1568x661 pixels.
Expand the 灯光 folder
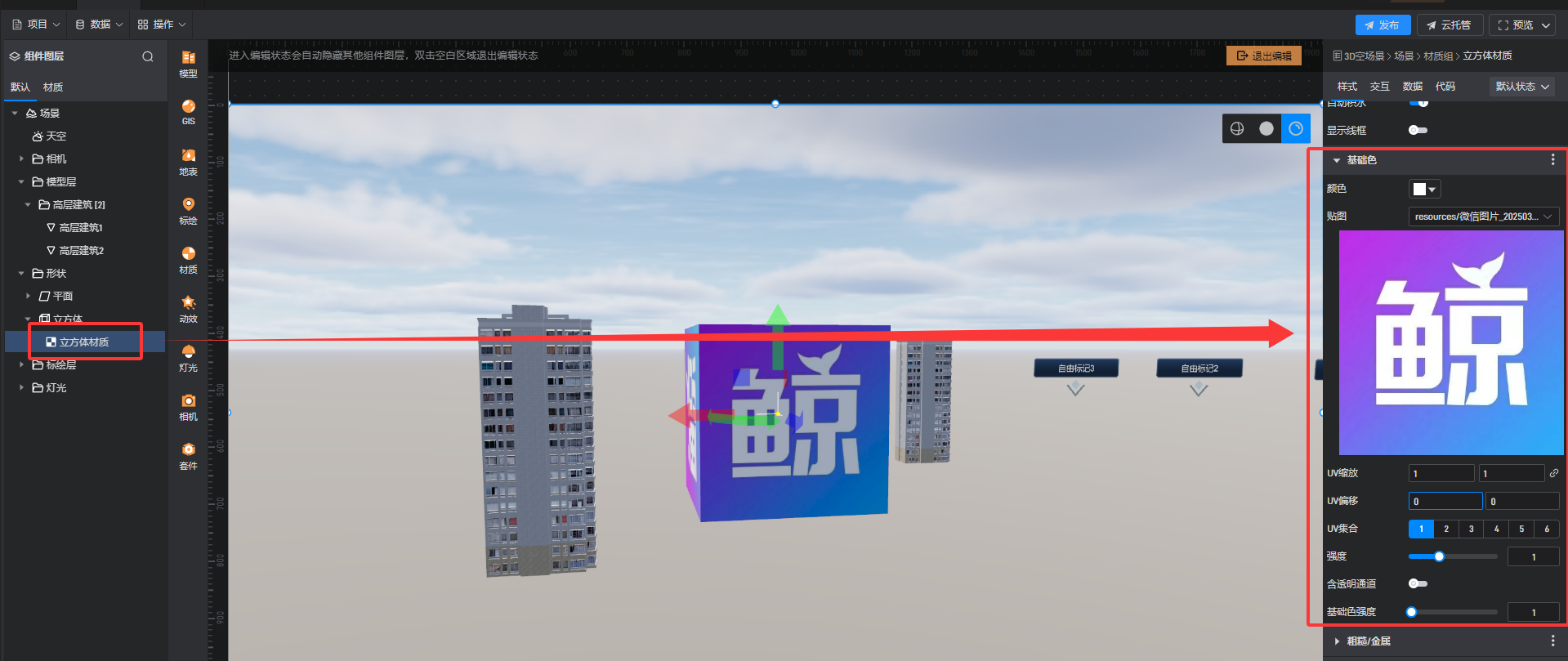pyautogui.click(x=21, y=387)
